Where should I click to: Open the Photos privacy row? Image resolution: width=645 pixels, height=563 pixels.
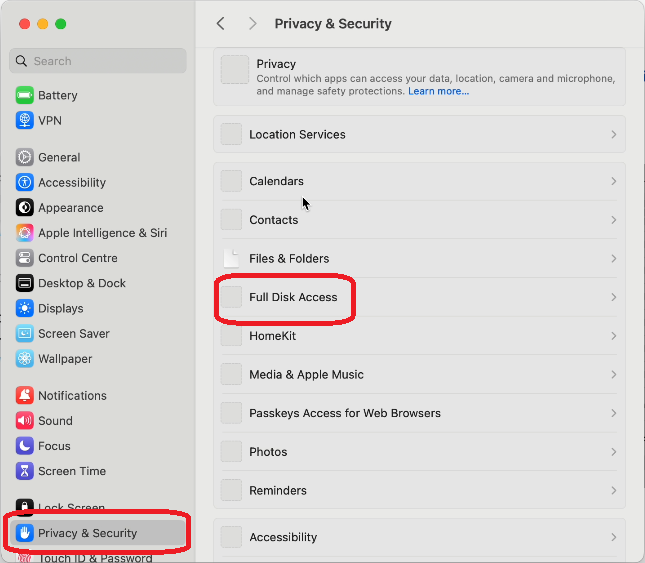coord(419,452)
